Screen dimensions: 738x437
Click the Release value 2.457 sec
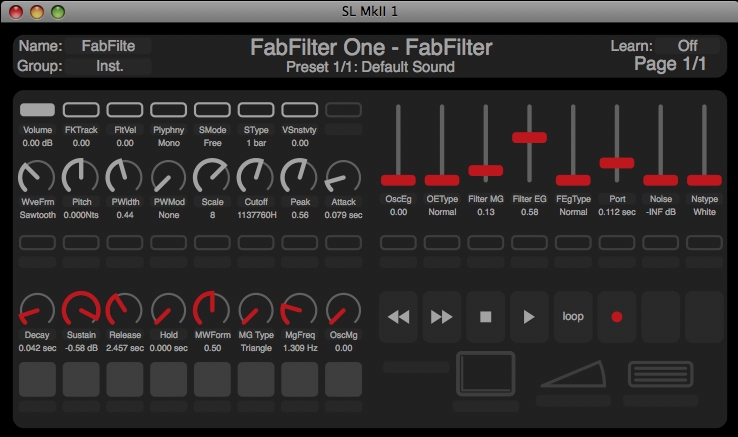coord(125,348)
